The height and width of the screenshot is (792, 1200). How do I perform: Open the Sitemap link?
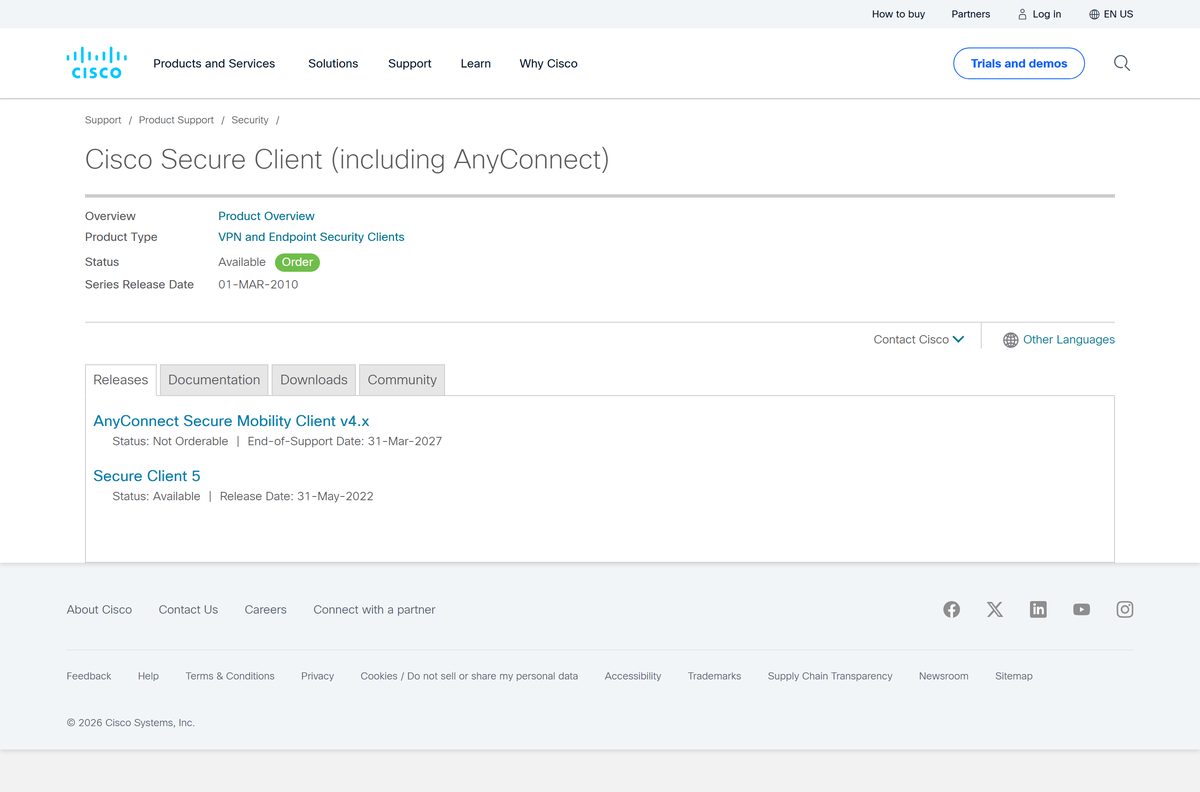(x=1014, y=676)
